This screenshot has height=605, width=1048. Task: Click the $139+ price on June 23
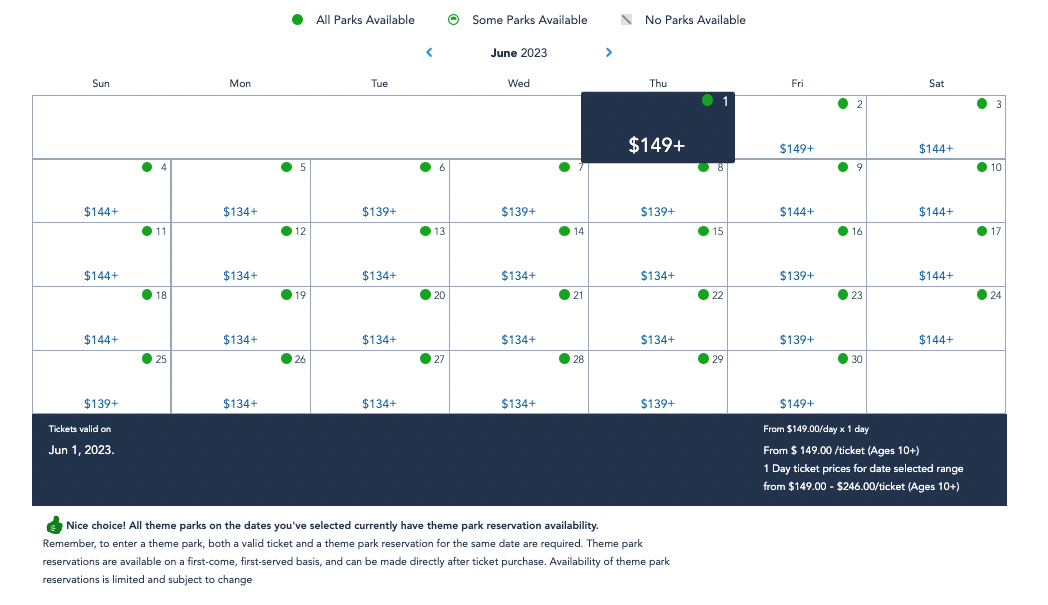point(797,340)
